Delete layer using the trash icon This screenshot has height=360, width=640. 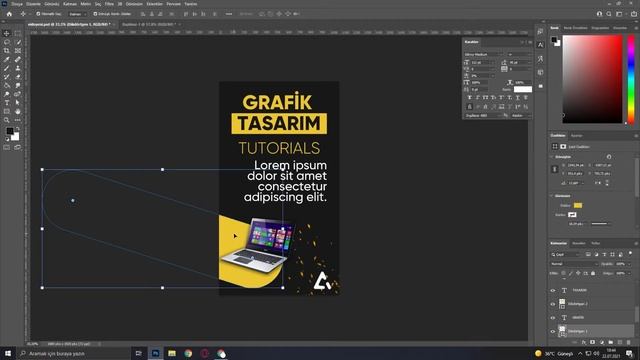(x=629, y=342)
